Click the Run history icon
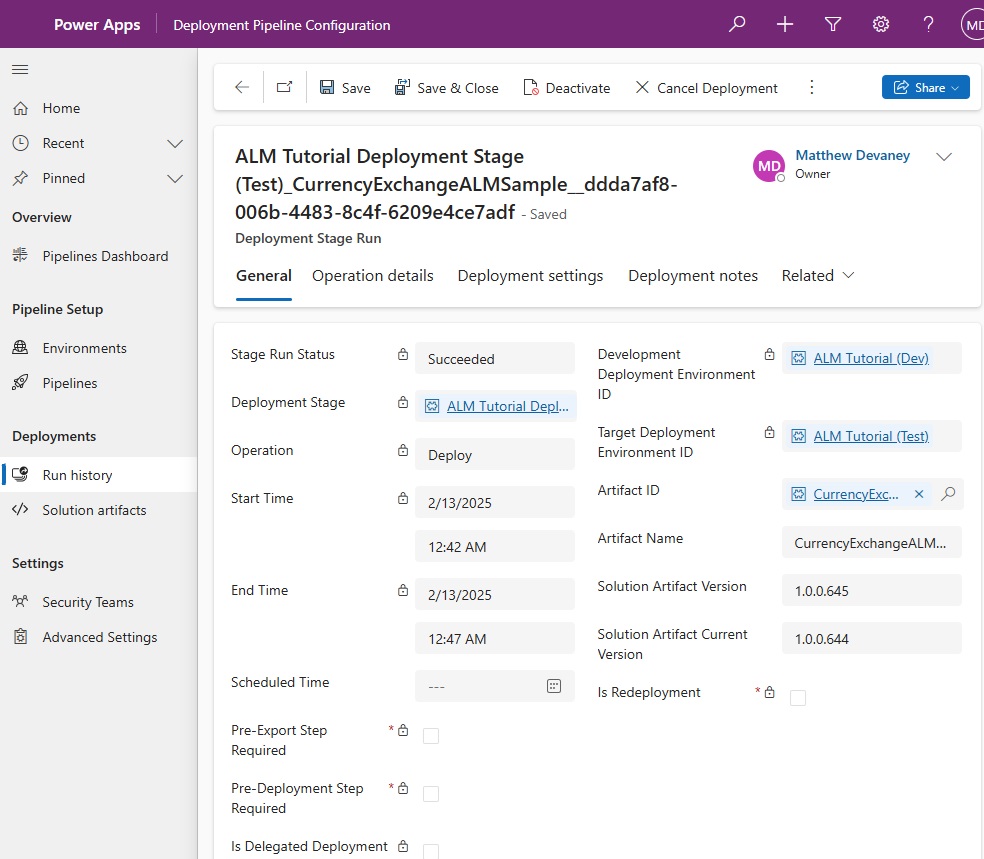This screenshot has height=859, width=984. [x=20, y=474]
